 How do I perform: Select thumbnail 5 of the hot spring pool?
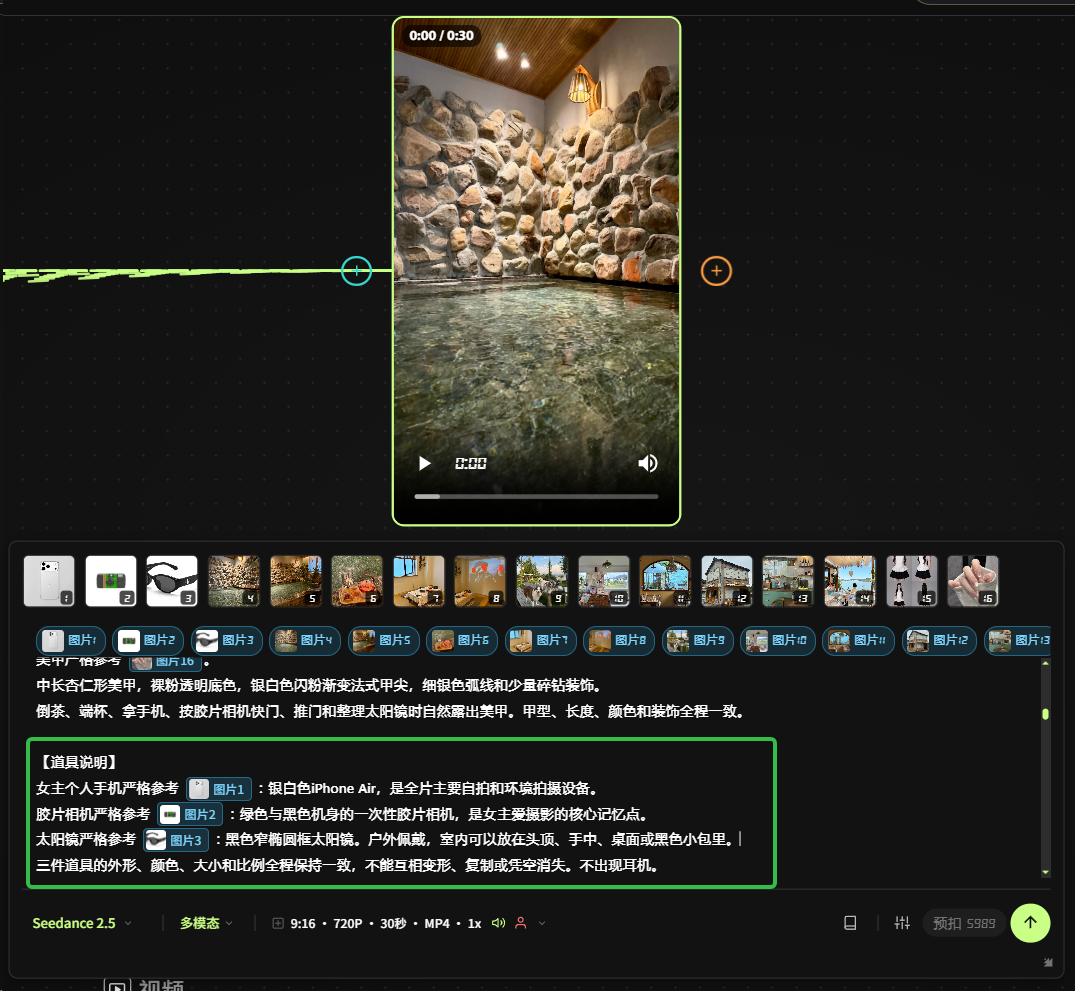pos(295,581)
